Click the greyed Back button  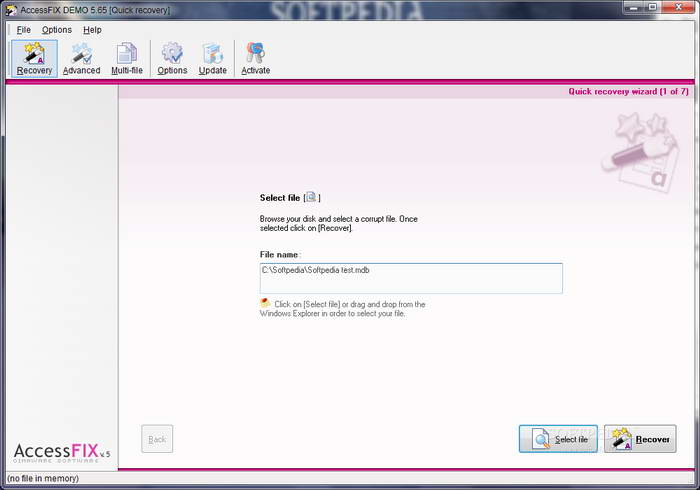pyautogui.click(x=157, y=439)
